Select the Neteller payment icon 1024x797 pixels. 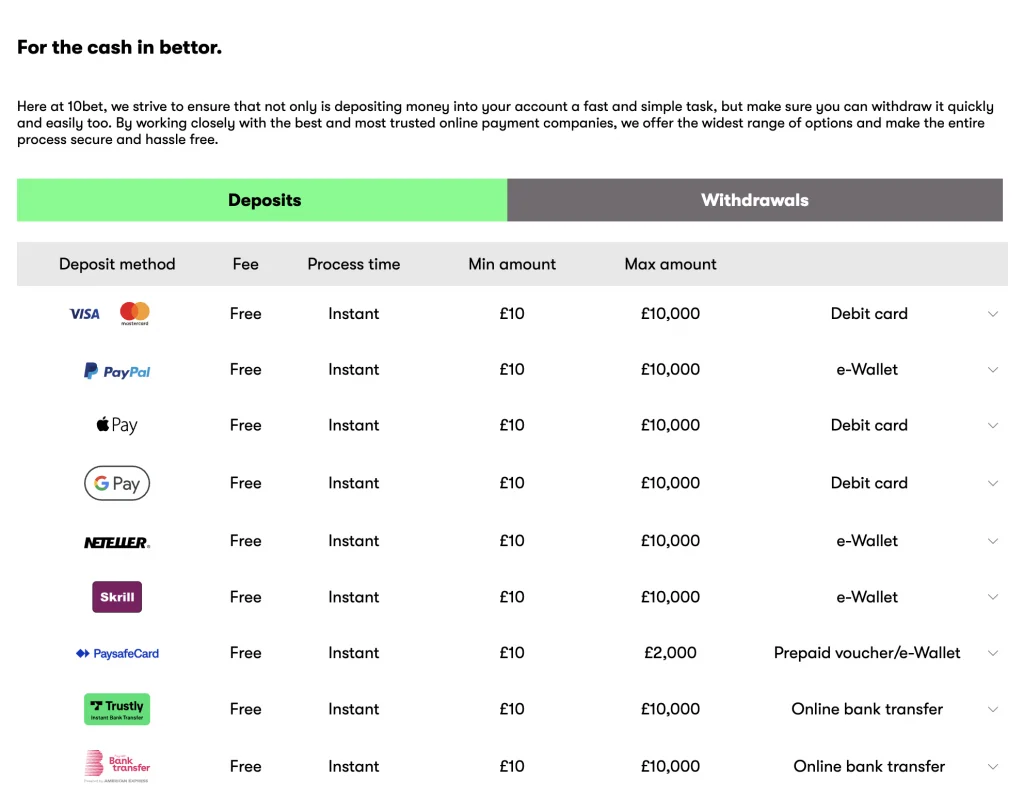[116, 541]
